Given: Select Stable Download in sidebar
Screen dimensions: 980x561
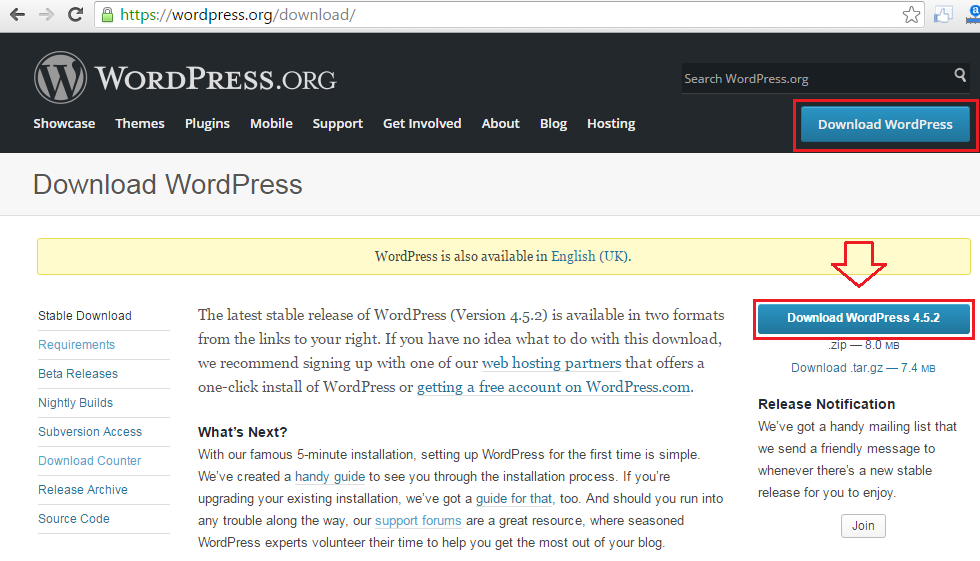Looking at the screenshot, I should [85, 315].
